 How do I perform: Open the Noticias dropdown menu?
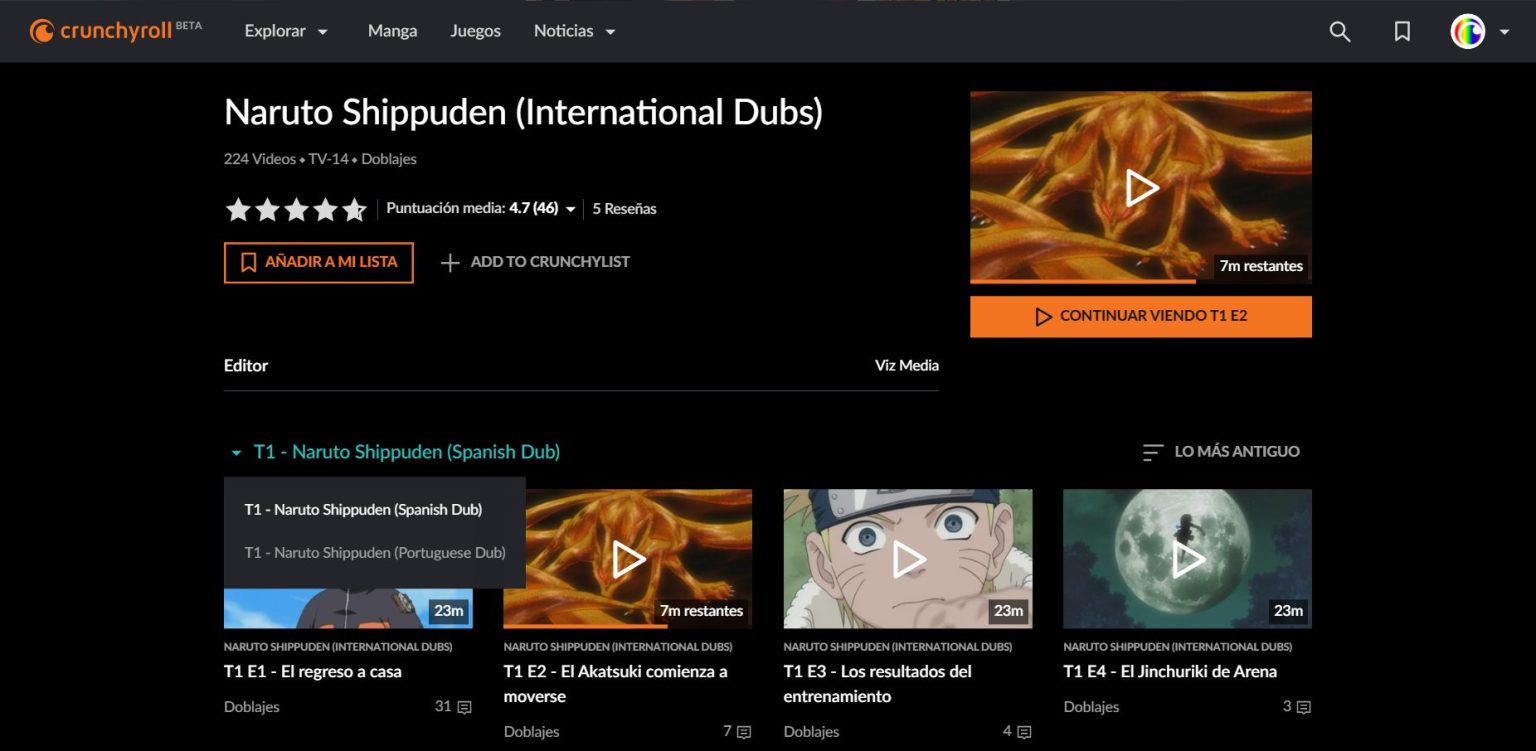tap(574, 31)
